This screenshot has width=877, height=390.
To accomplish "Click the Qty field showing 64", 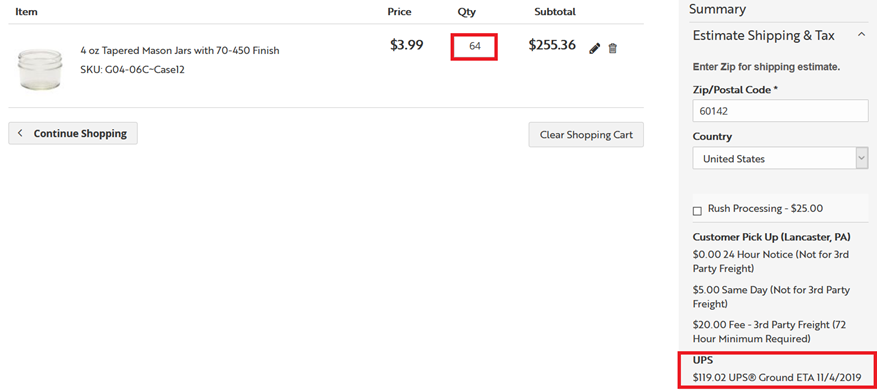I will pos(474,46).
